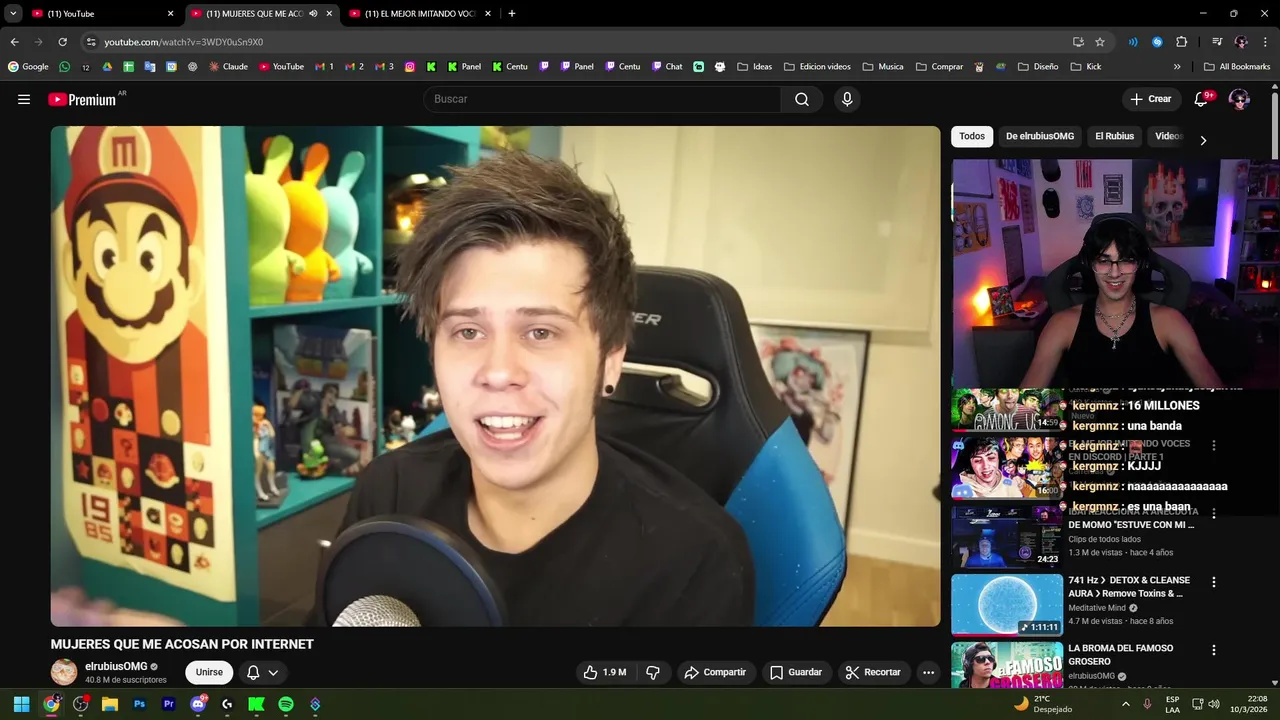Screen dimensions: 1280x720
Task: Click the Recortar button
Action: click(873, 672)
